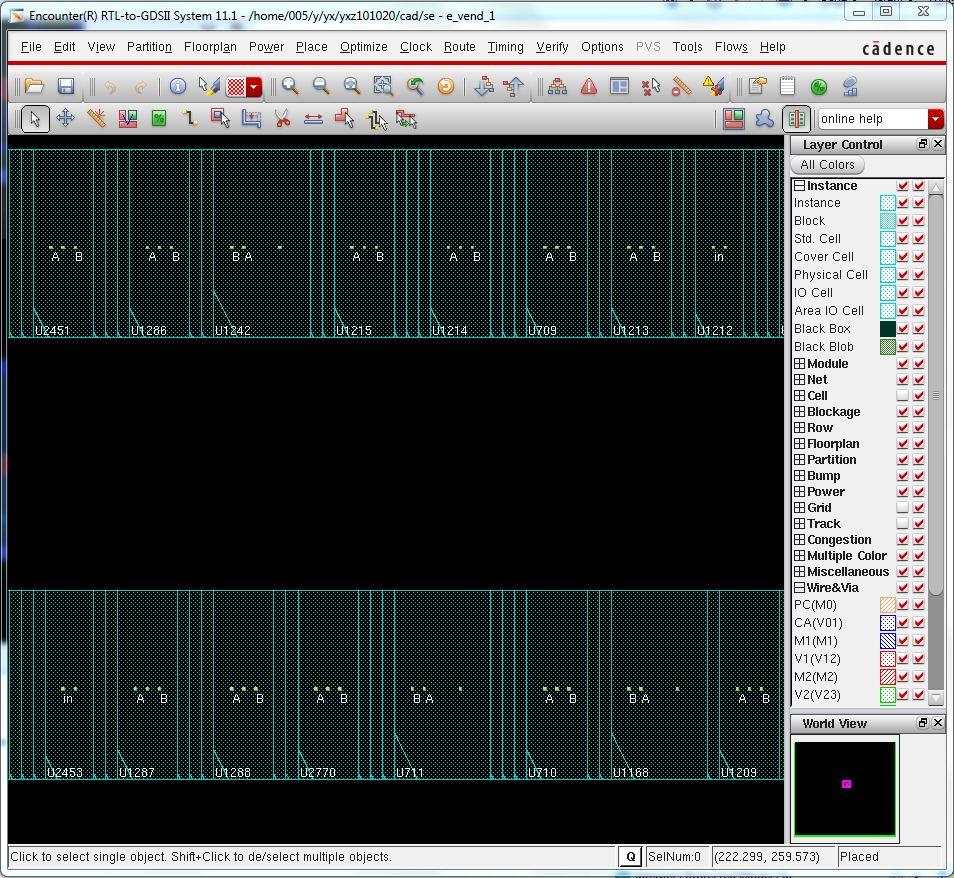Click the save design floppy icon
Viewport: 954px width, 878px height.
[66, 87]
